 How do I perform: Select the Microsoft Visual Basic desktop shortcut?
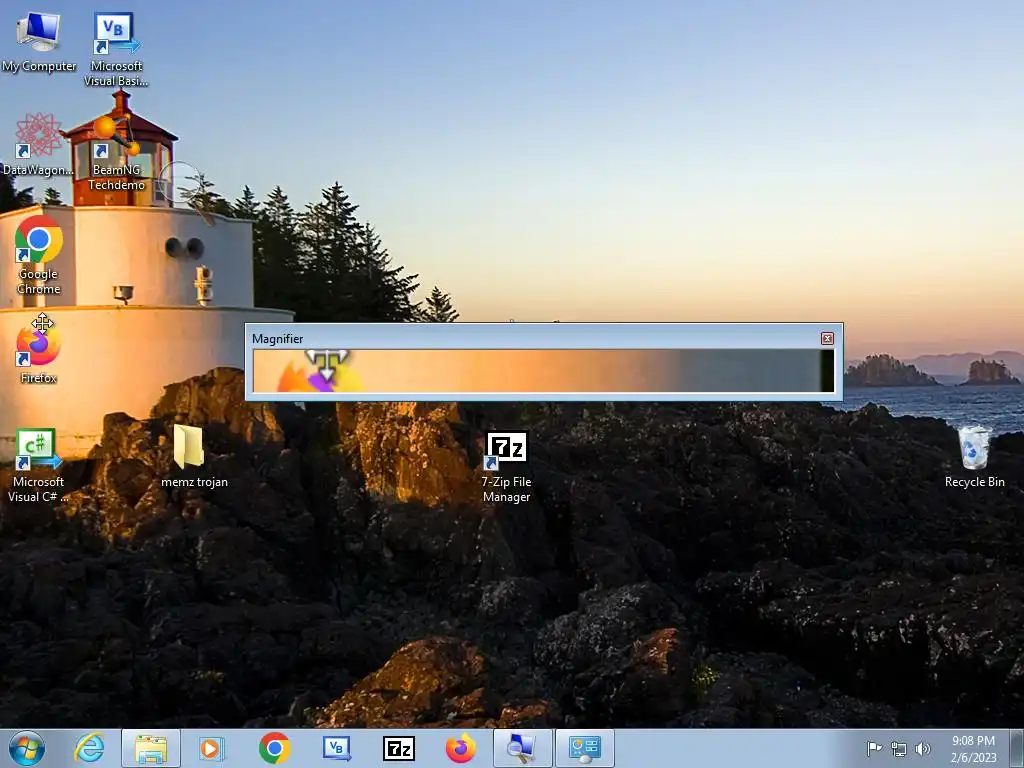point(116,49)
